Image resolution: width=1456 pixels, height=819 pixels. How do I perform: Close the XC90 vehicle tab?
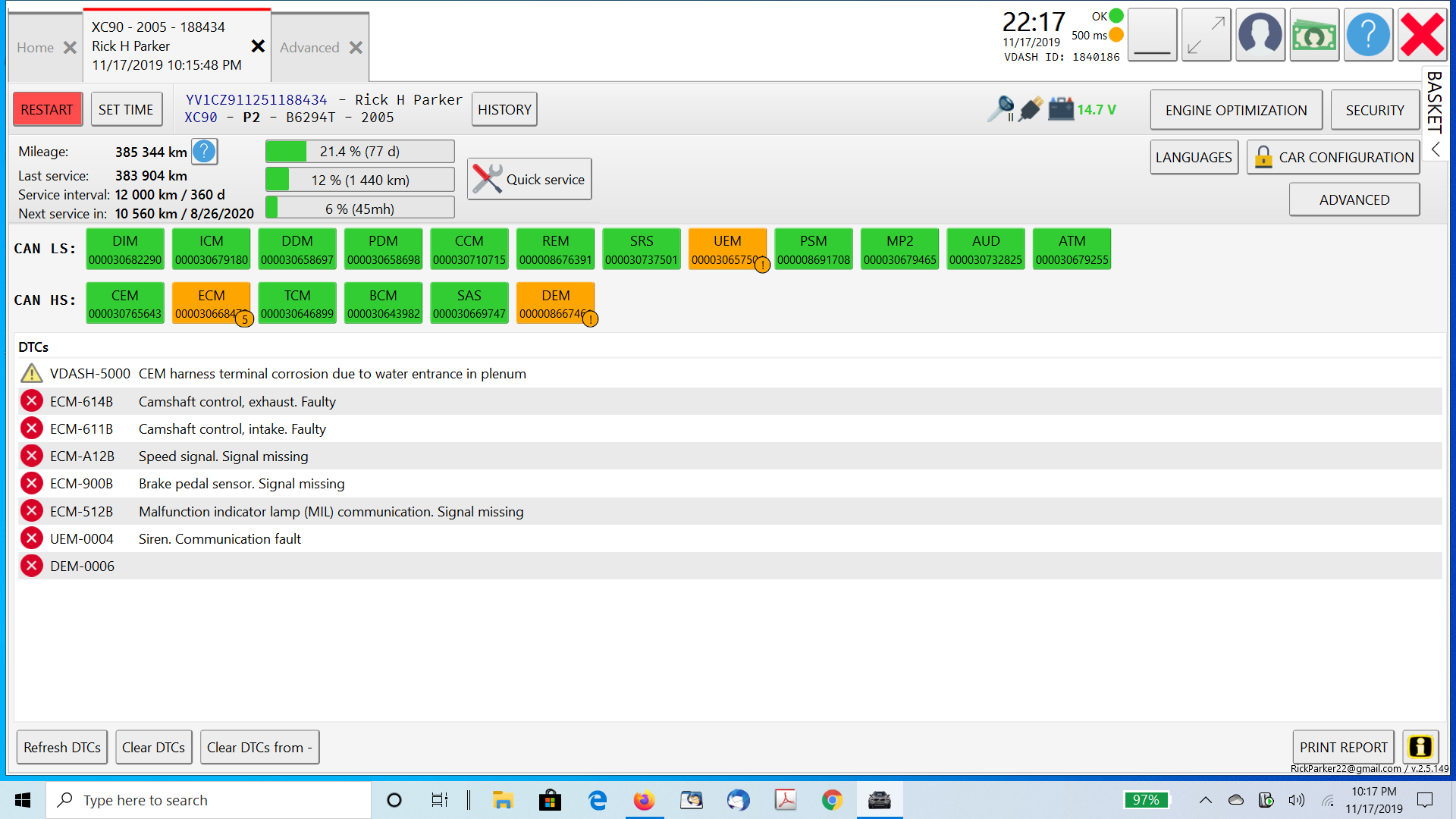point(258,46)
